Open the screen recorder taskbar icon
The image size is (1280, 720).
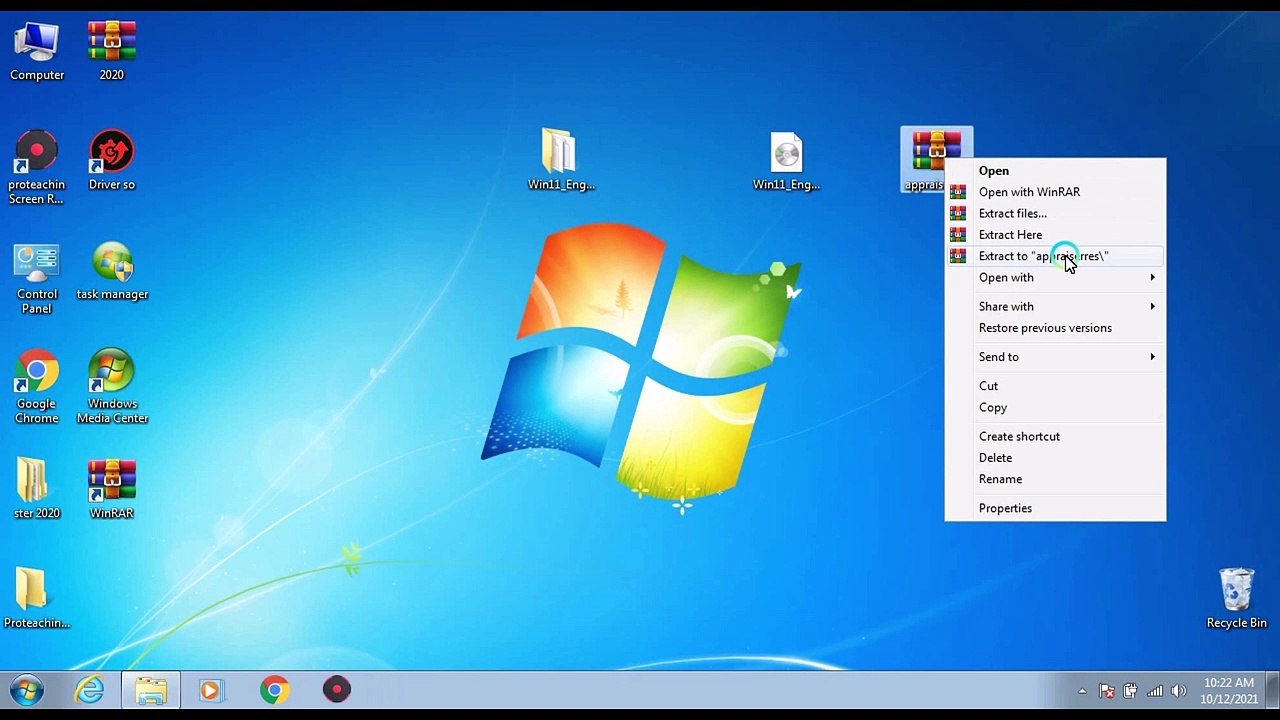(337, 690)
